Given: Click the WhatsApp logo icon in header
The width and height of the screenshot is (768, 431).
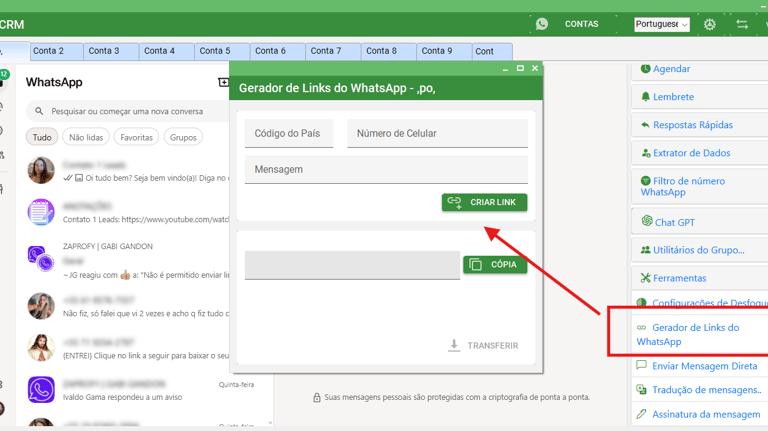Looking at the screenshot, I should coord(542,24).
